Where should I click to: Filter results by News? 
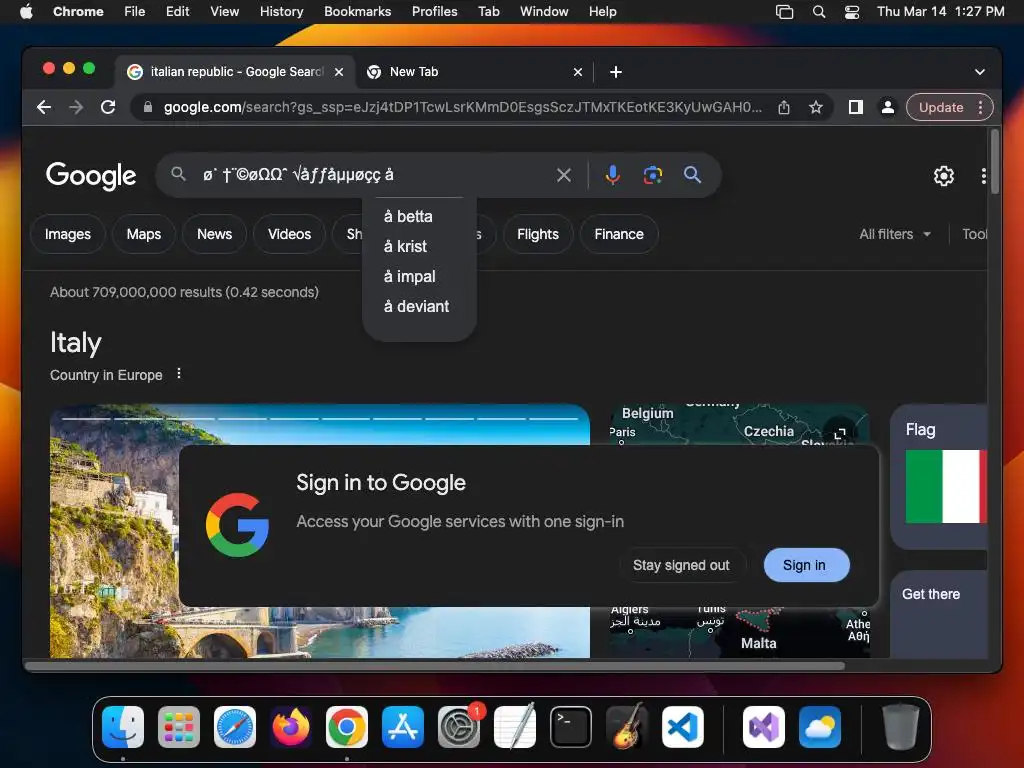click(x=214, y=234)
